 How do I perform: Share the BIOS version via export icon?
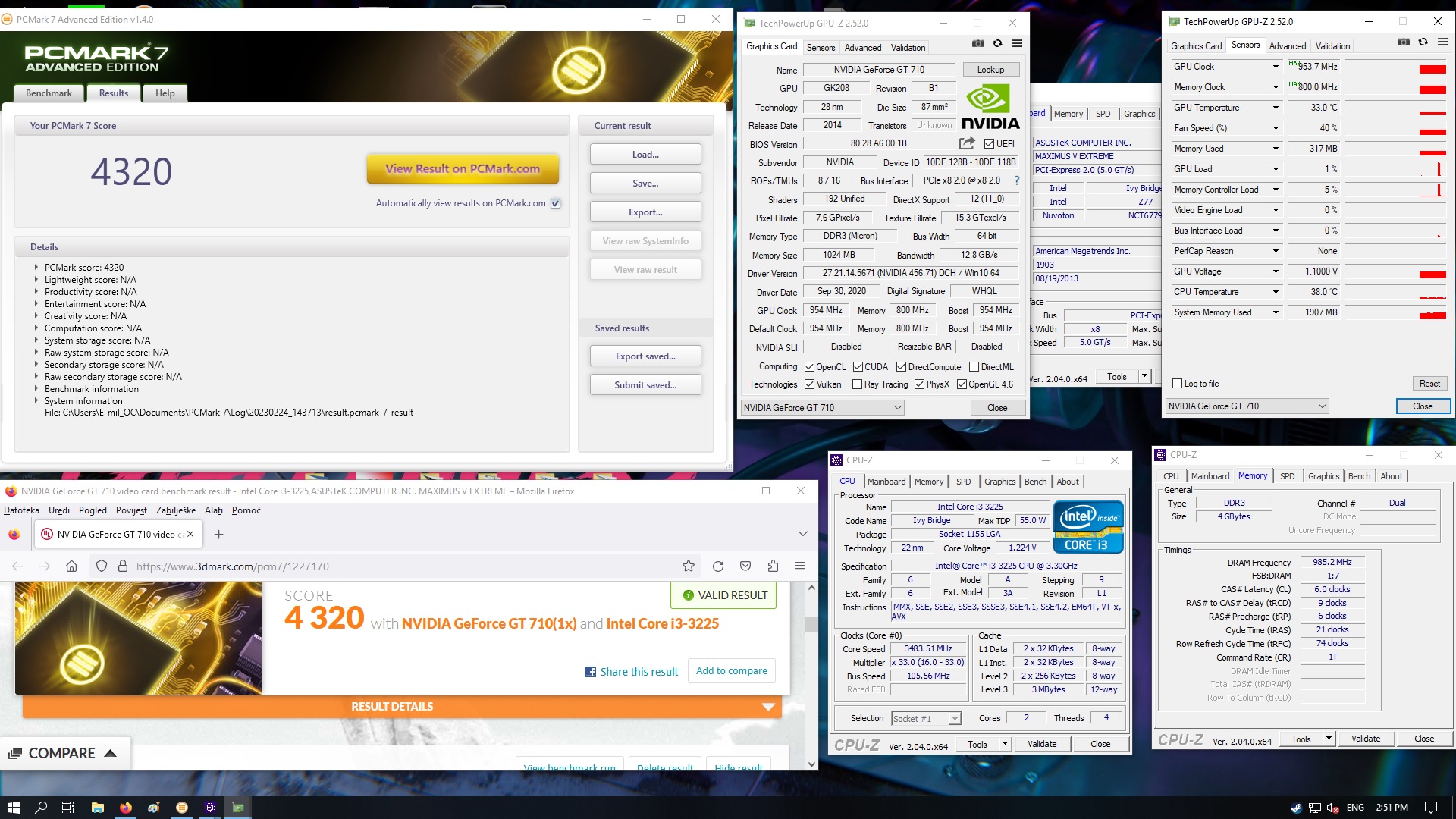click(967, 143)
